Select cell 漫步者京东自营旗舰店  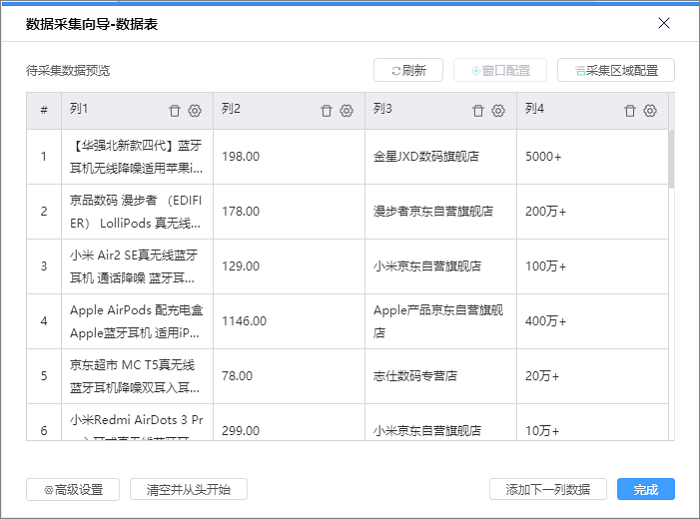coord(441,212)
